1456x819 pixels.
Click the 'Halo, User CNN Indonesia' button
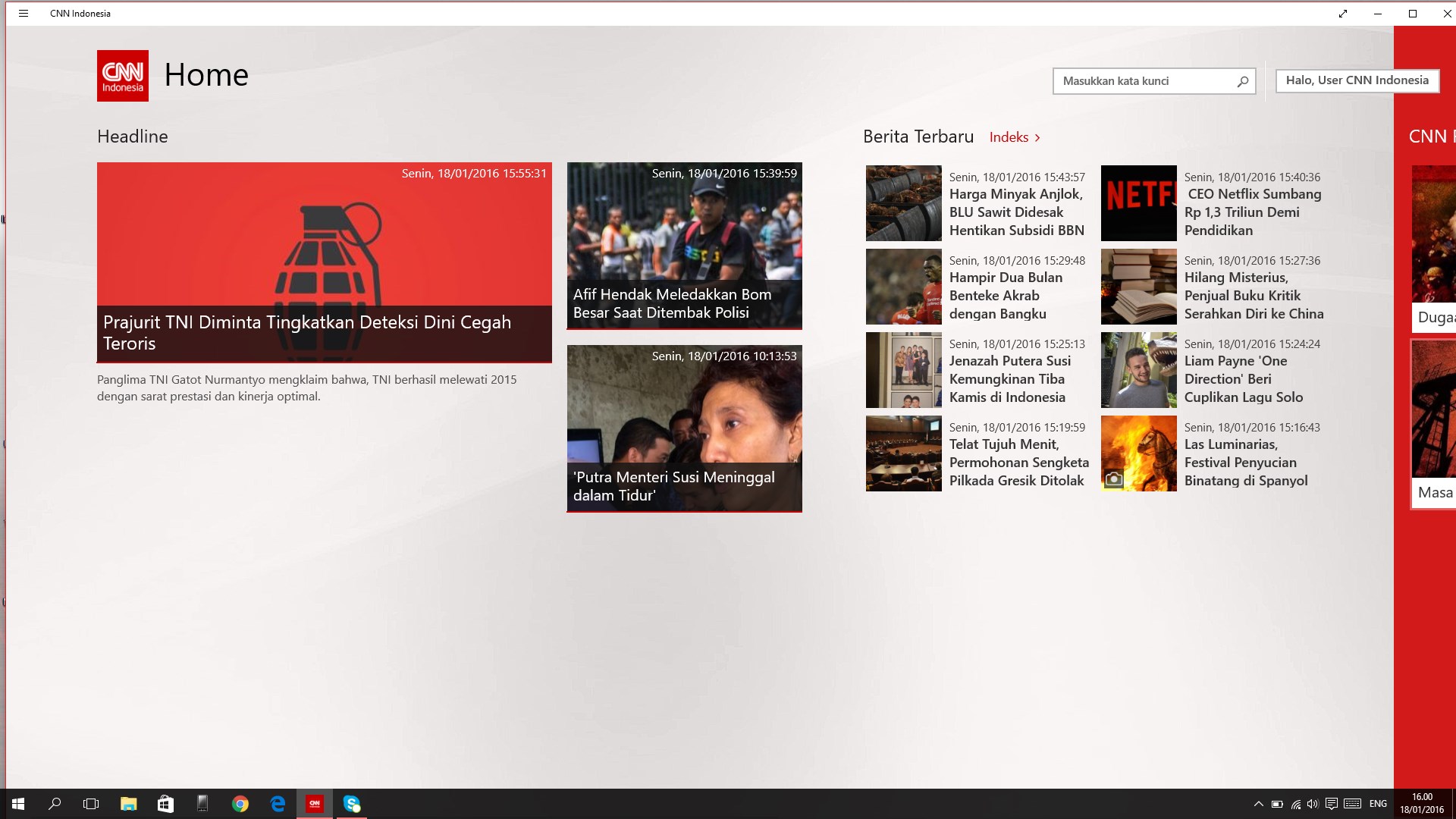tap(1357, 80)
